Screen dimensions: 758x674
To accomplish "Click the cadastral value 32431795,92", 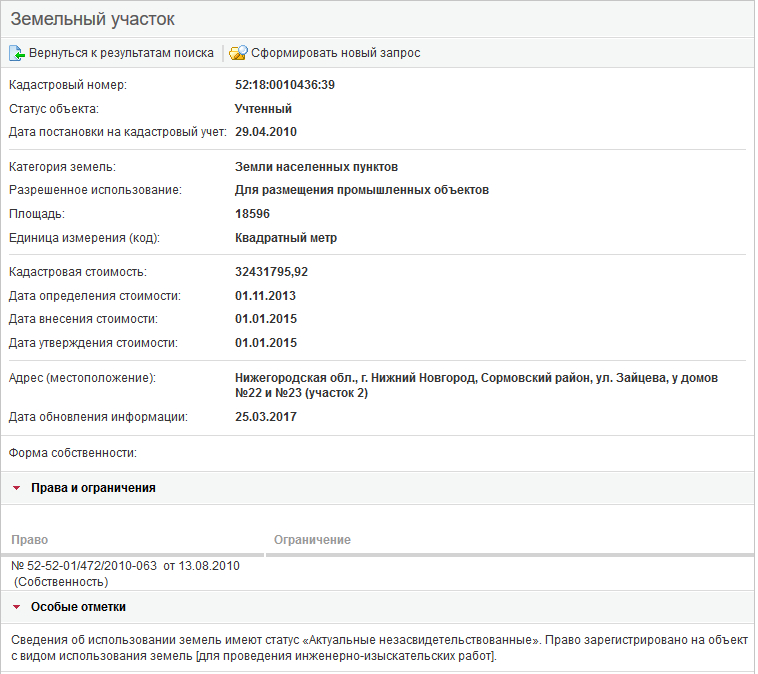I will tap(272, 272).
